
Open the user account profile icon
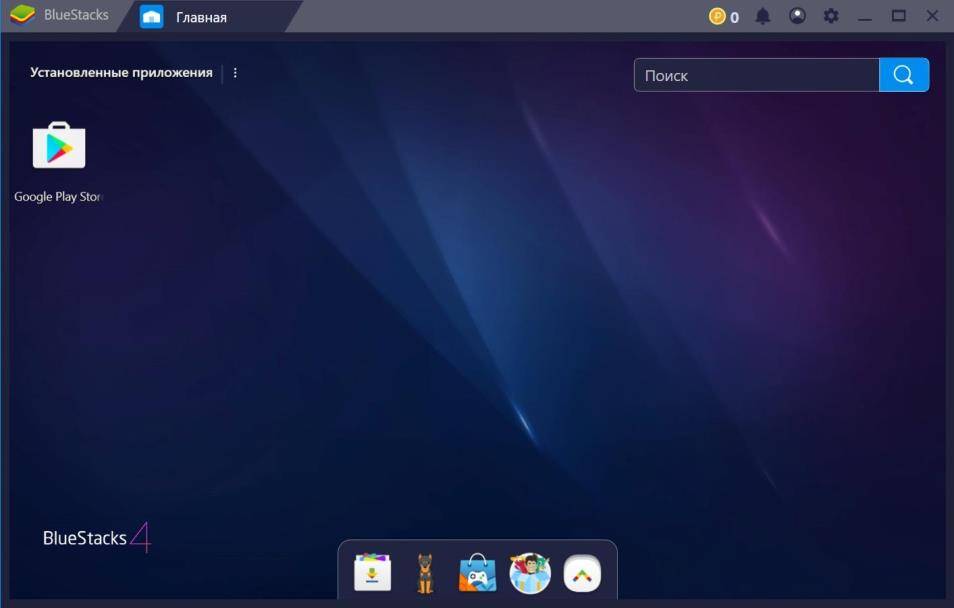[x=797, y=16]
